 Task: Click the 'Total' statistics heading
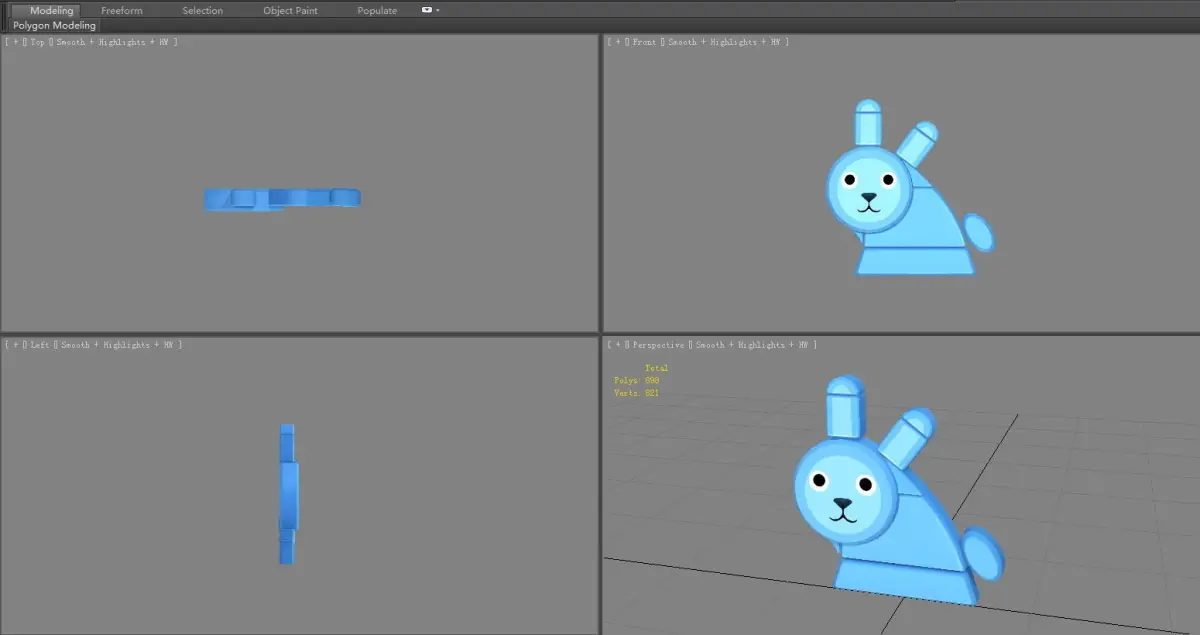tap(656, 368)
